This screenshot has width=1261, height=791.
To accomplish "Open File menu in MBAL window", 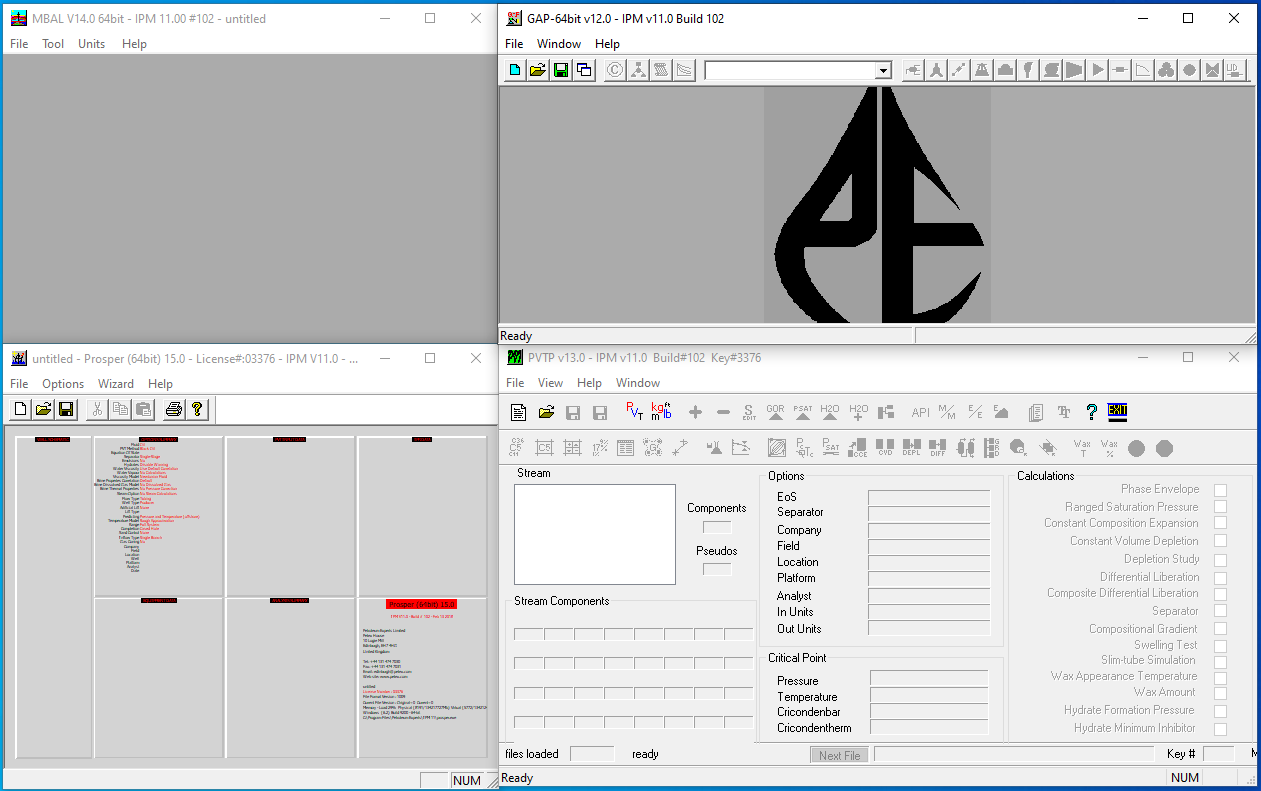I will point(19,44).
